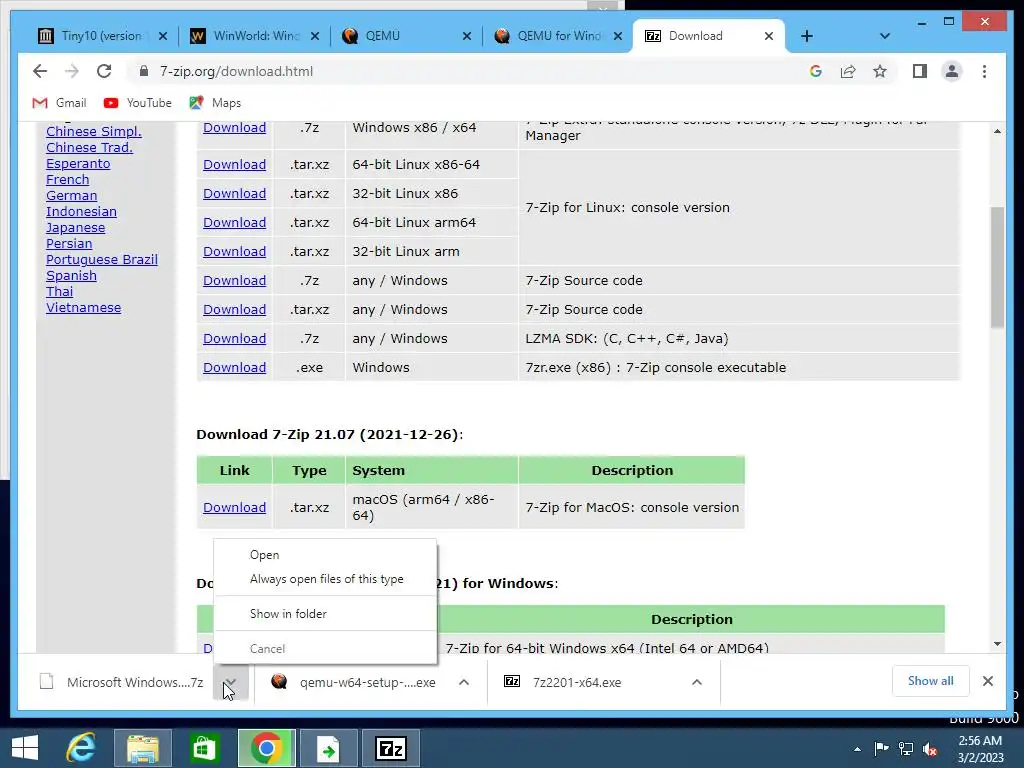Switch language to Esperanto
The image size is (1024, 768).
pos(78,164)
